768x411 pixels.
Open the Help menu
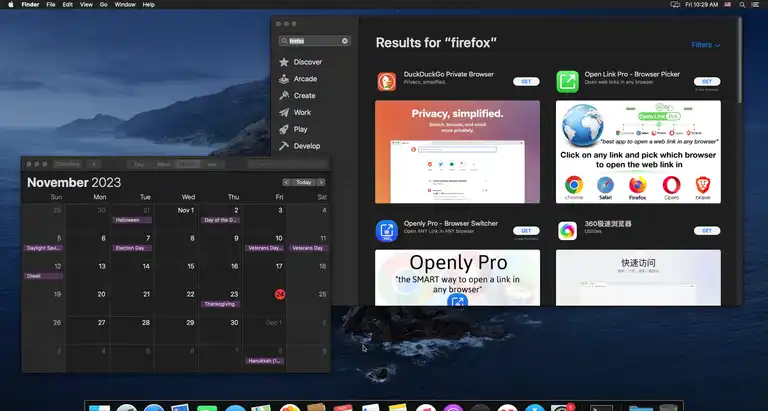click(x=148, y=4)
